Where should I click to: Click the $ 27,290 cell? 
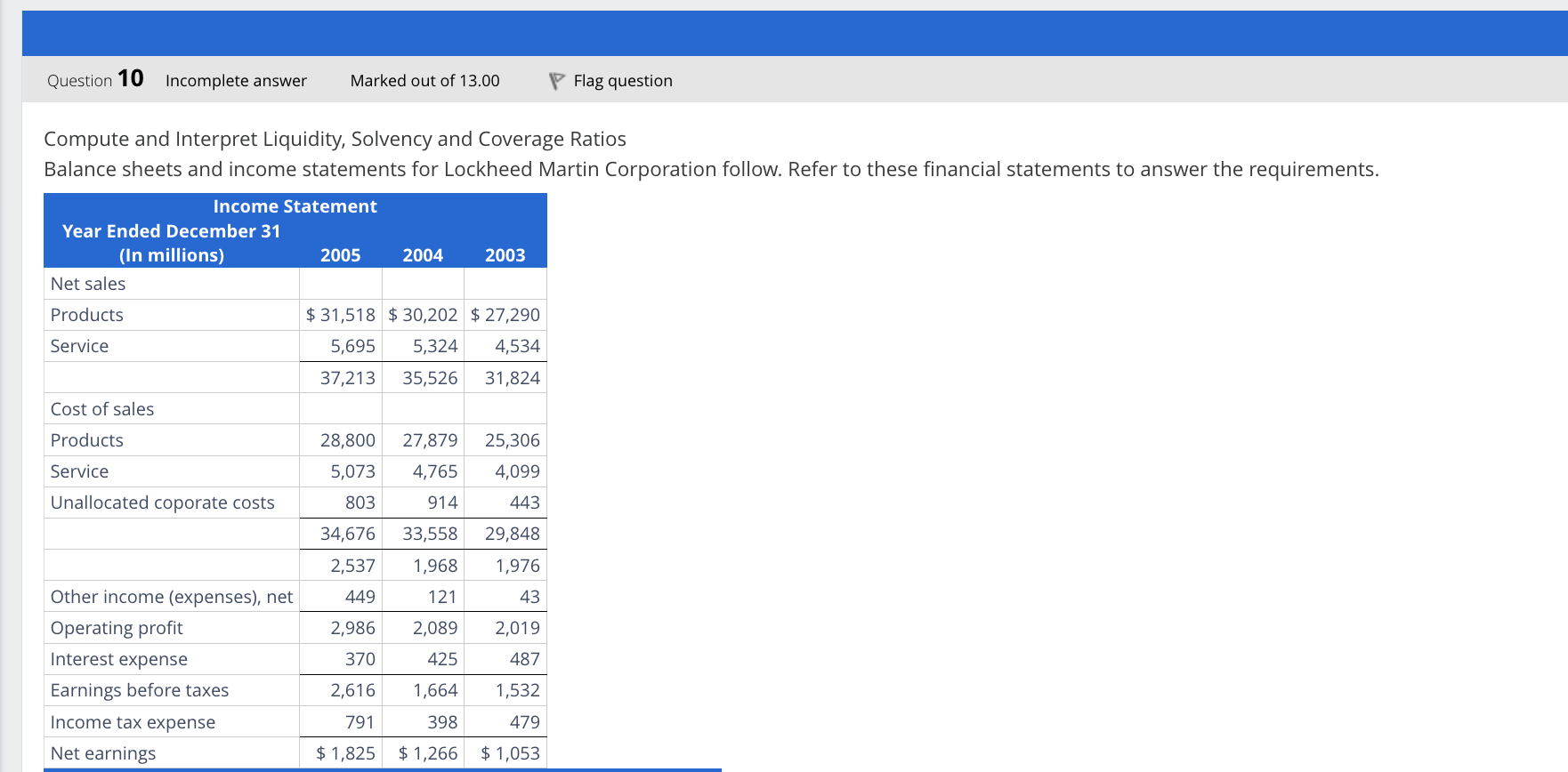tap(505, 315)
